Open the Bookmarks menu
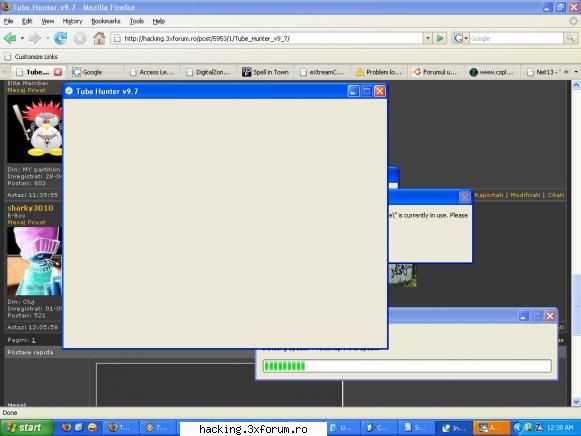This screenshot has height=436, width=581. 106,21
